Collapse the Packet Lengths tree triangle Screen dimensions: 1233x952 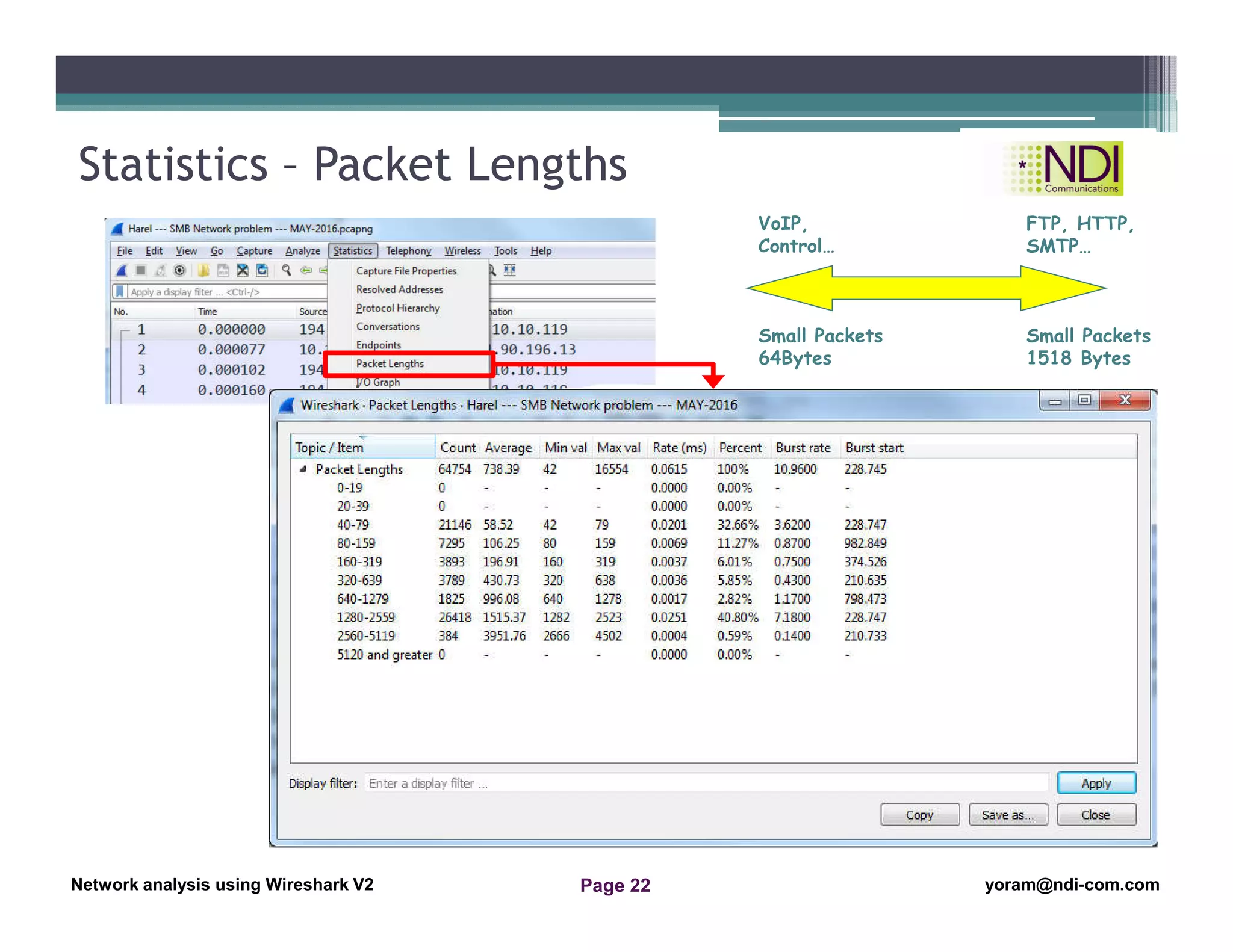click(303, 469)
